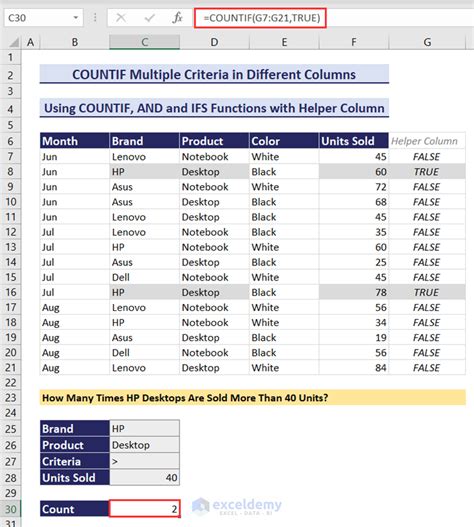Image resolution: width=474 pixels, height=527 pixels.
Task: Click the criteria Units Sold value 40
Action: (145, 478)
